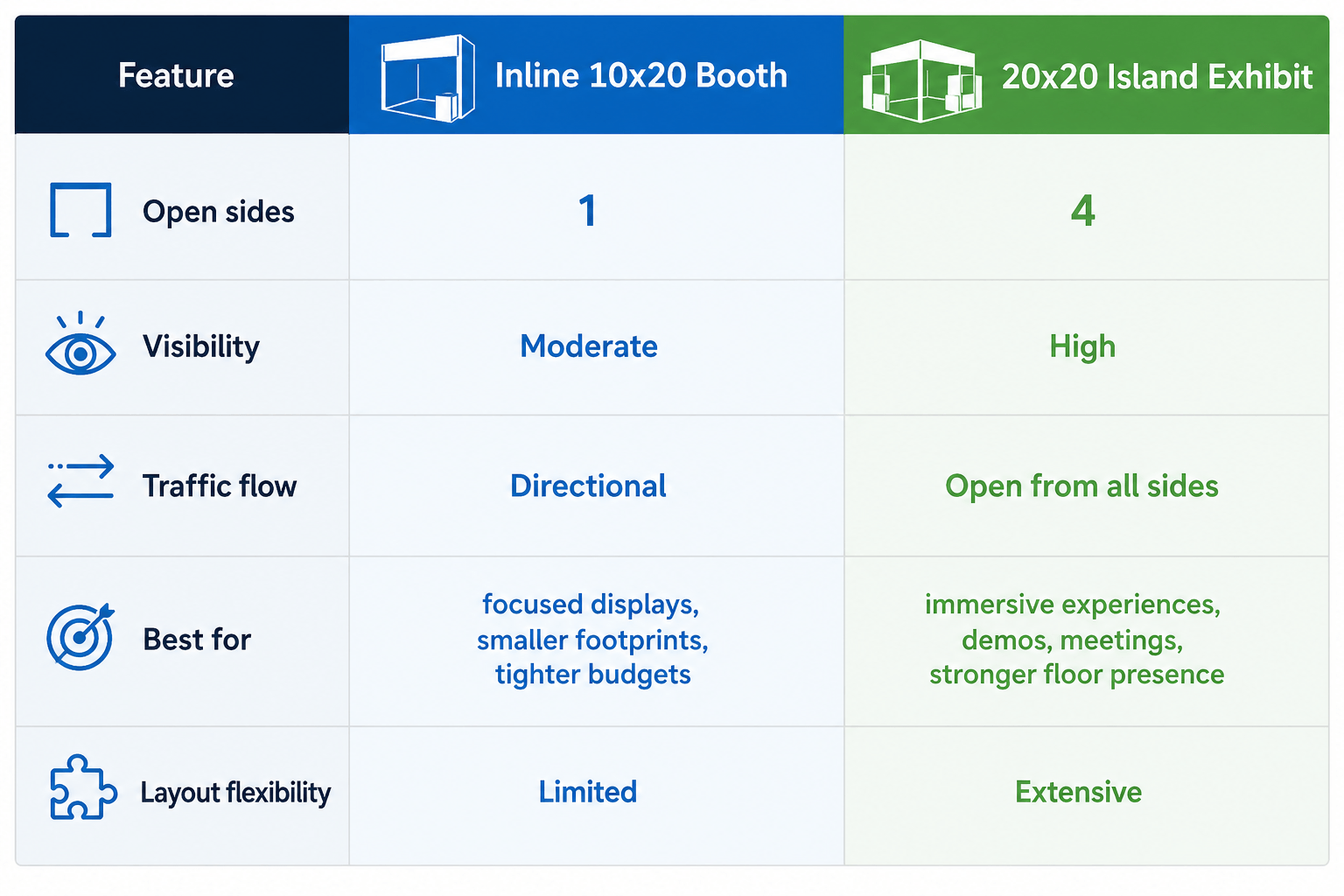Click the Best for target icon
Screen dimensions: 1344x896
[80, 636]
